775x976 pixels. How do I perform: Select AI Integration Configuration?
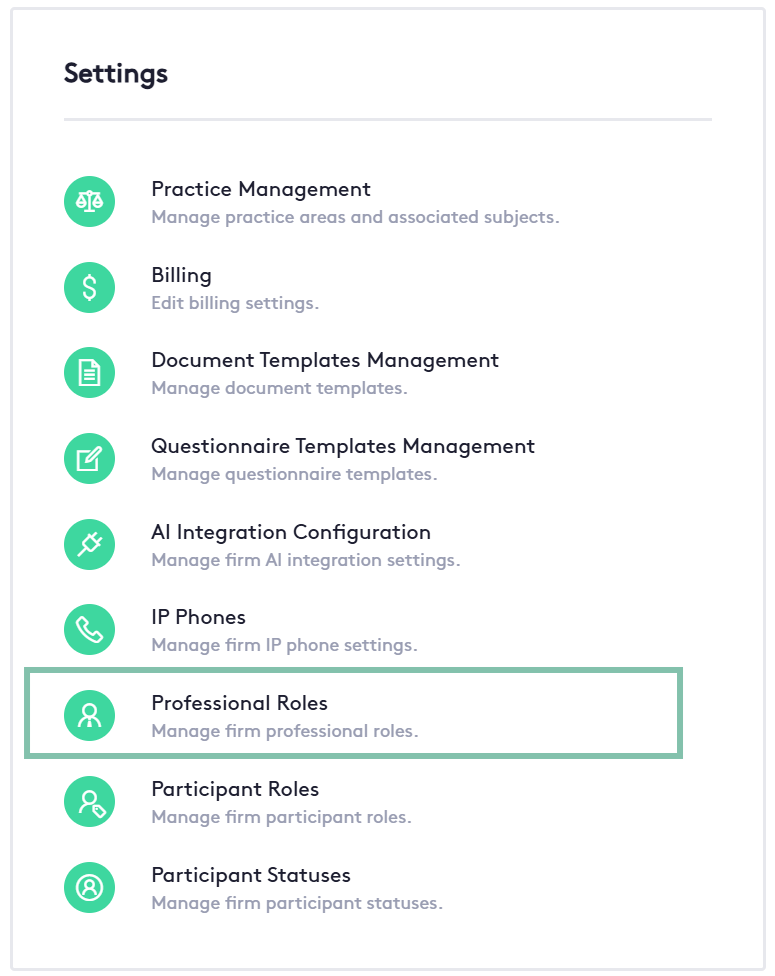click(x=291, y=532)
